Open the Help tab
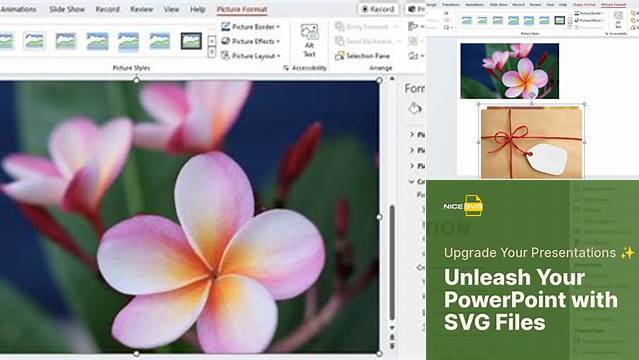The width and height of the screenshot is (639, 360). click(x=198, y=9)
